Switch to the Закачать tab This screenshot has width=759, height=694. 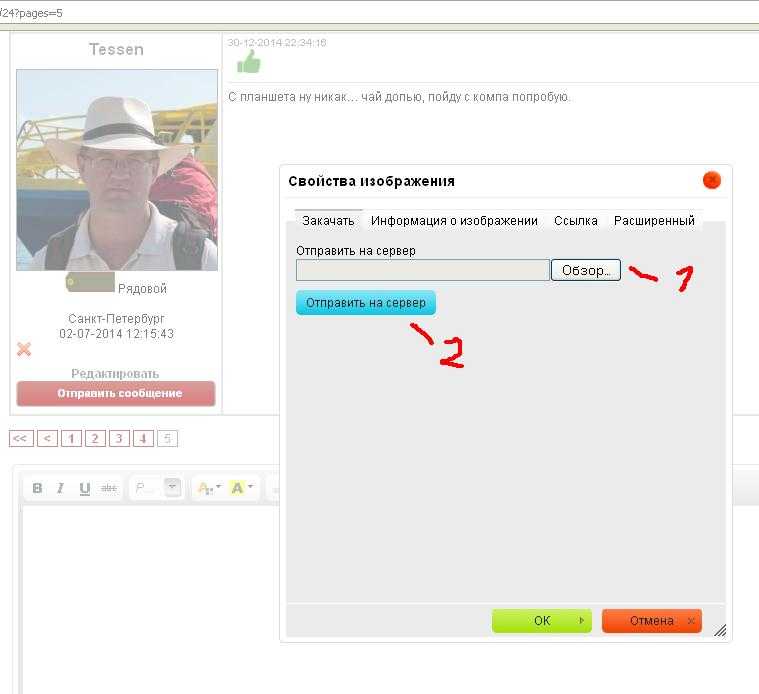click(328, 221)
